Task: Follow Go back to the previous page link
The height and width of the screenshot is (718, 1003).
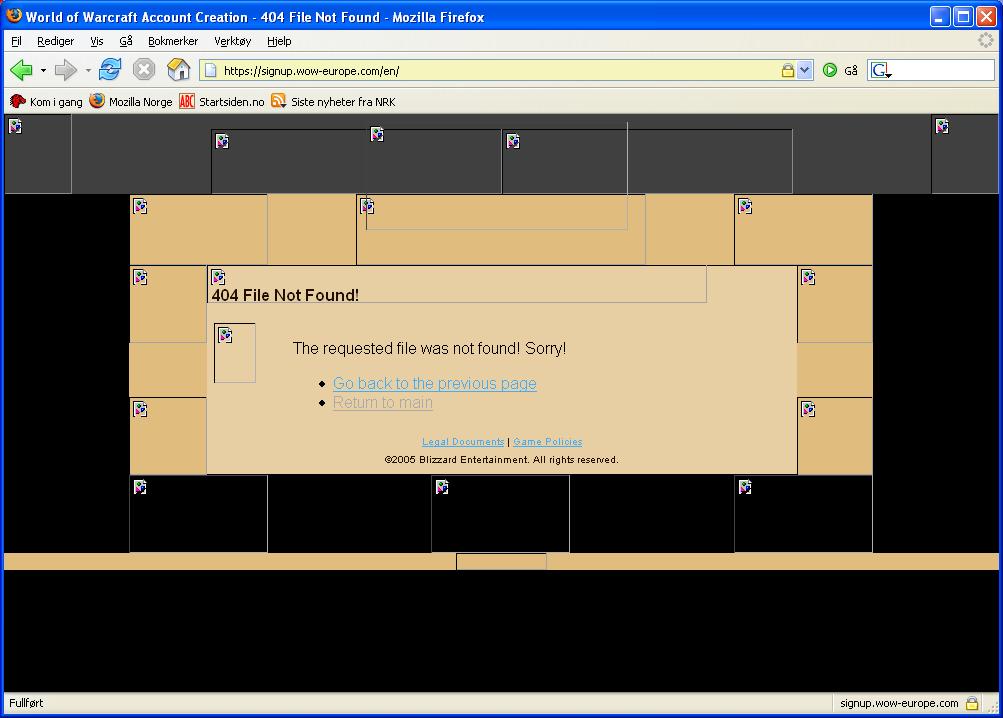Action: pos(434,383)
